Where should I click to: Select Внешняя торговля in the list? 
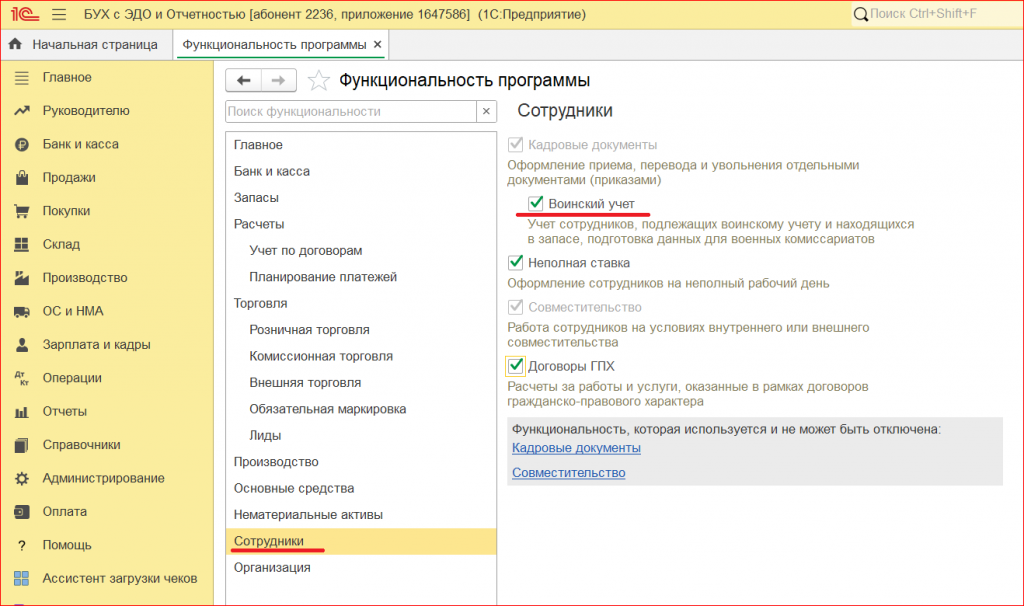tap(361, 383)
